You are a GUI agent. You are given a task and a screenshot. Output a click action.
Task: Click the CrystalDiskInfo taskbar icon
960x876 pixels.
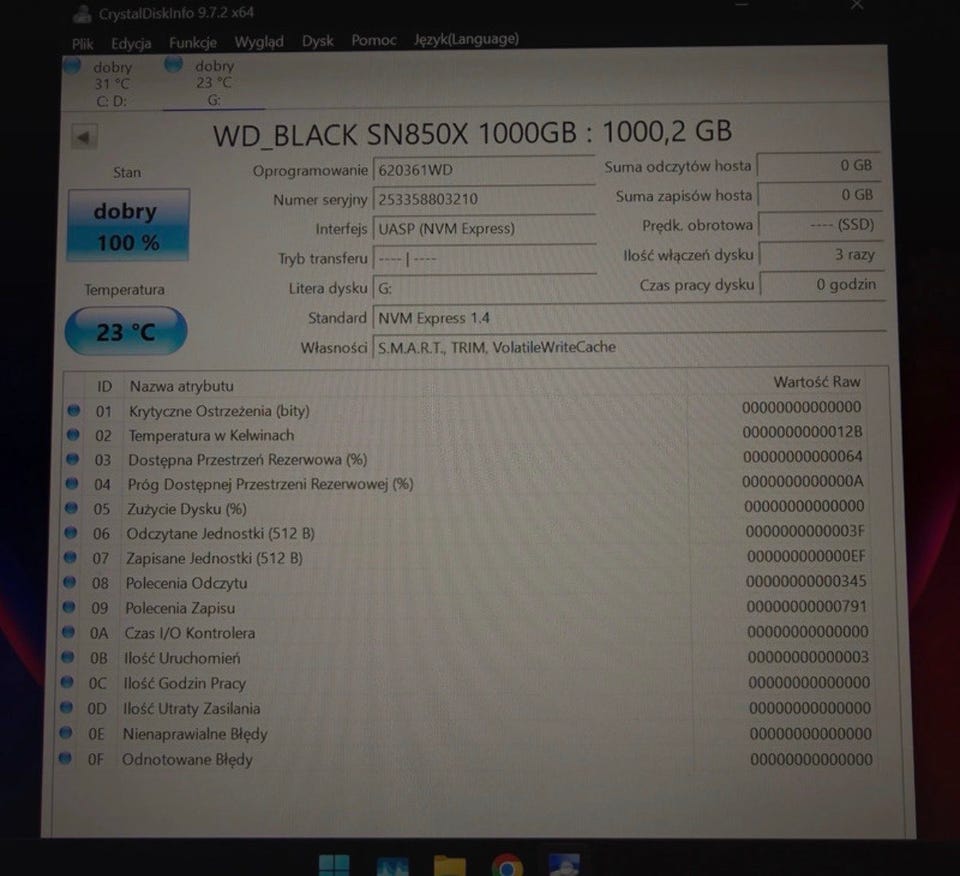coord(564,864)
